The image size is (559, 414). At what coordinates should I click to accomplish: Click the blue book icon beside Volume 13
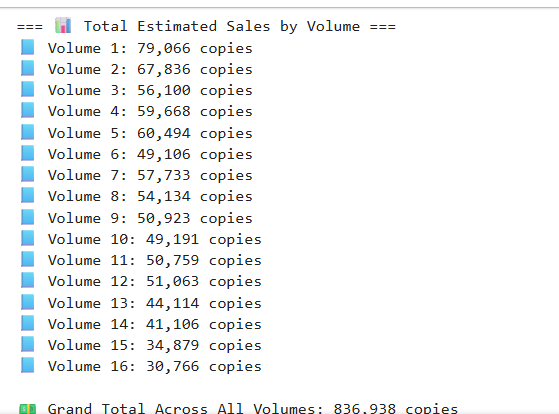click(27, 302)
